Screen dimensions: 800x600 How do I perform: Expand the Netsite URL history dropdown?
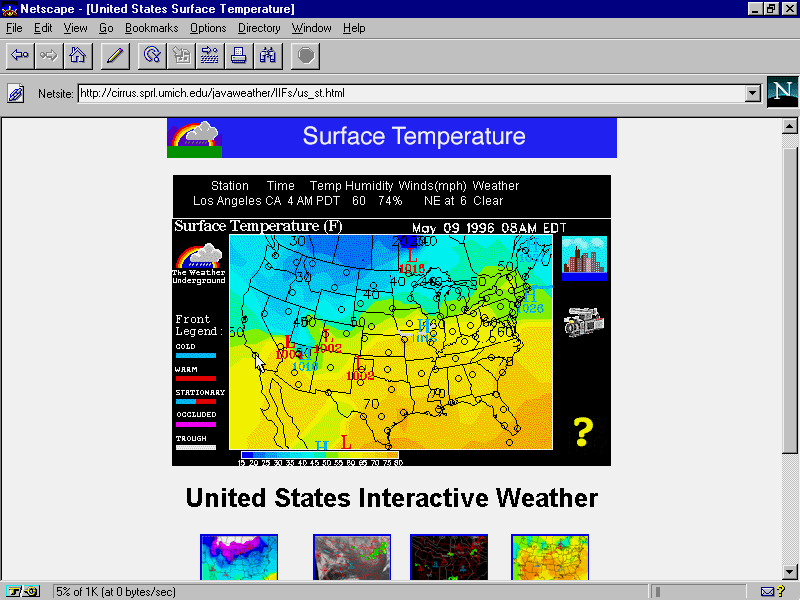[x=753, y=94]
